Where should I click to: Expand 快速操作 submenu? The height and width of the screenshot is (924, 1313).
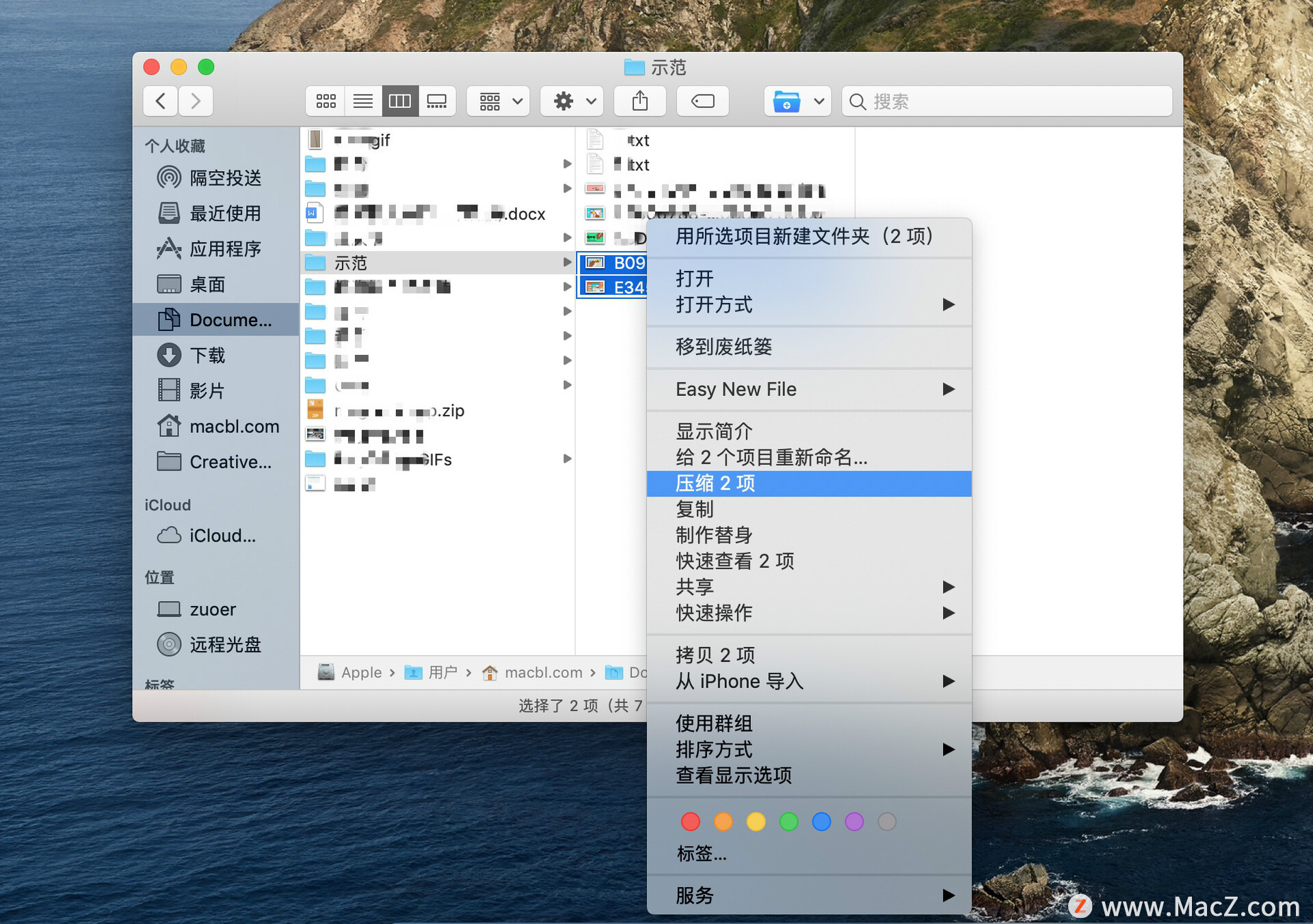pyautogui.click(x=809, y=613)
